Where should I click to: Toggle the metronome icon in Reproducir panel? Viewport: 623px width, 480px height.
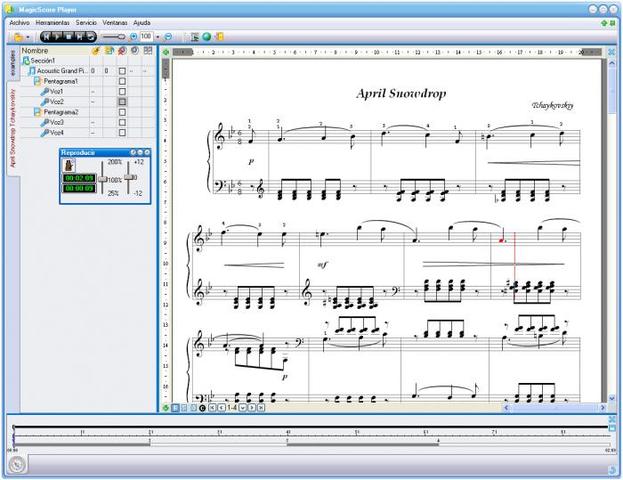click(x=69, y=165)
